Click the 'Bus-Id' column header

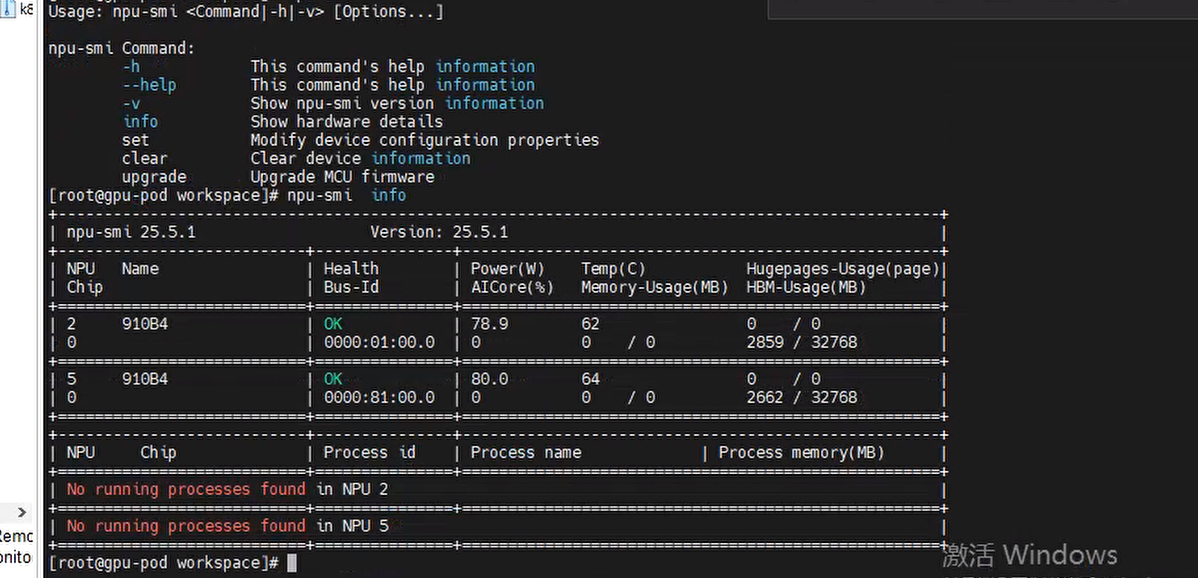tap(351, 287)
